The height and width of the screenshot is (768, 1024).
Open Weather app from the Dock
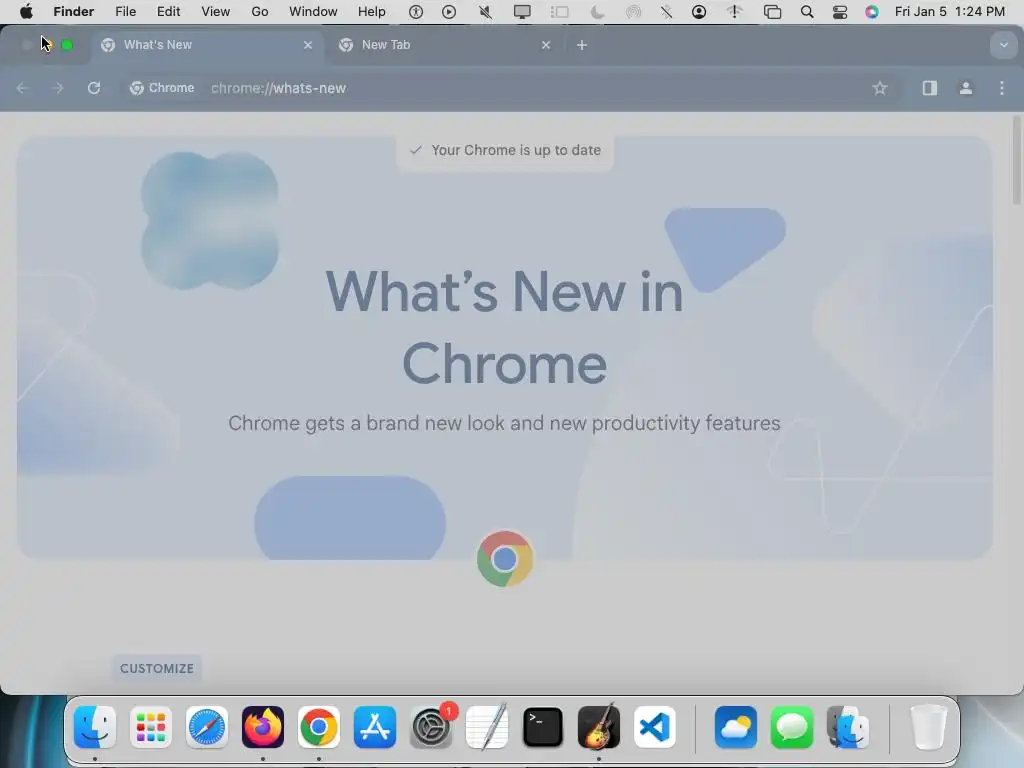pos(736,727)
